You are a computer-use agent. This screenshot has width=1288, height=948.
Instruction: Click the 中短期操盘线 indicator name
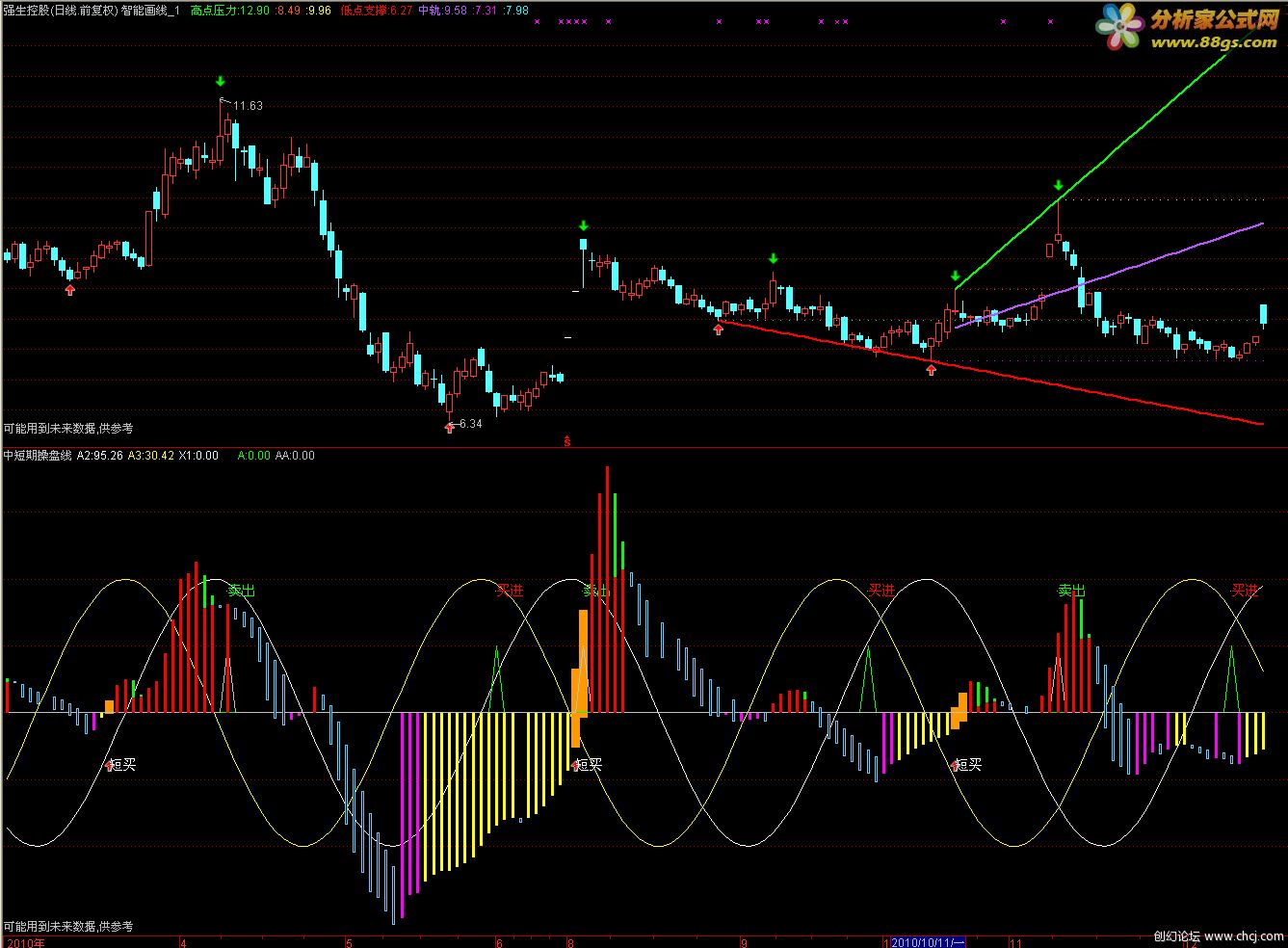[38, 456]
